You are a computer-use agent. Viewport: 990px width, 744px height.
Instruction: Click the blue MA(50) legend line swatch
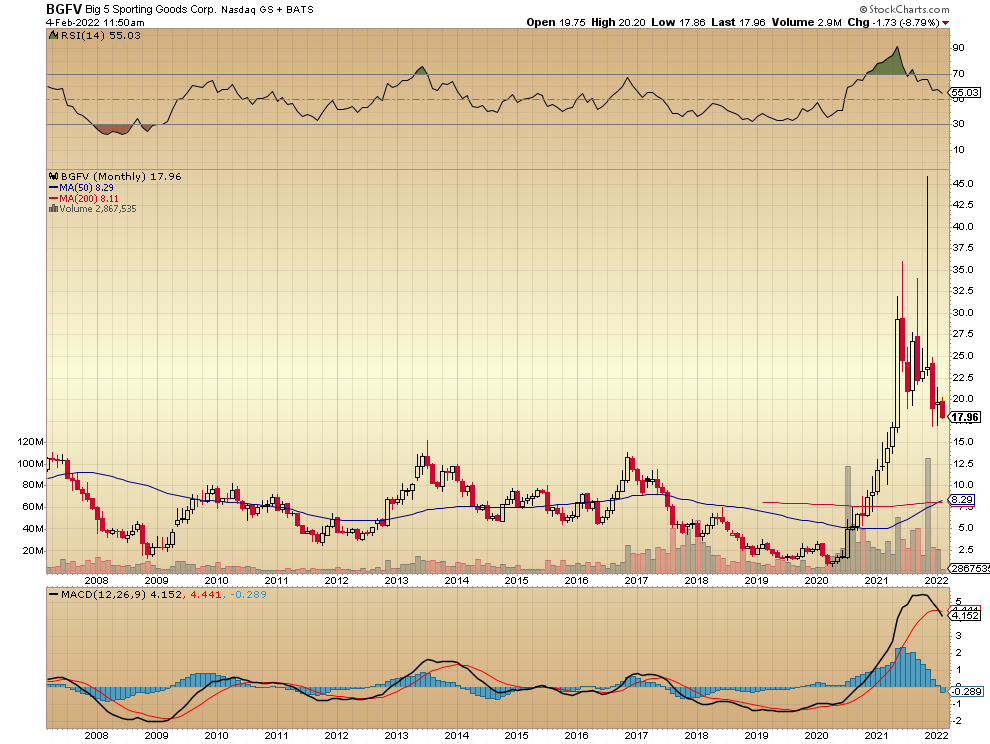pyautogui.click(x=54, y=188)
